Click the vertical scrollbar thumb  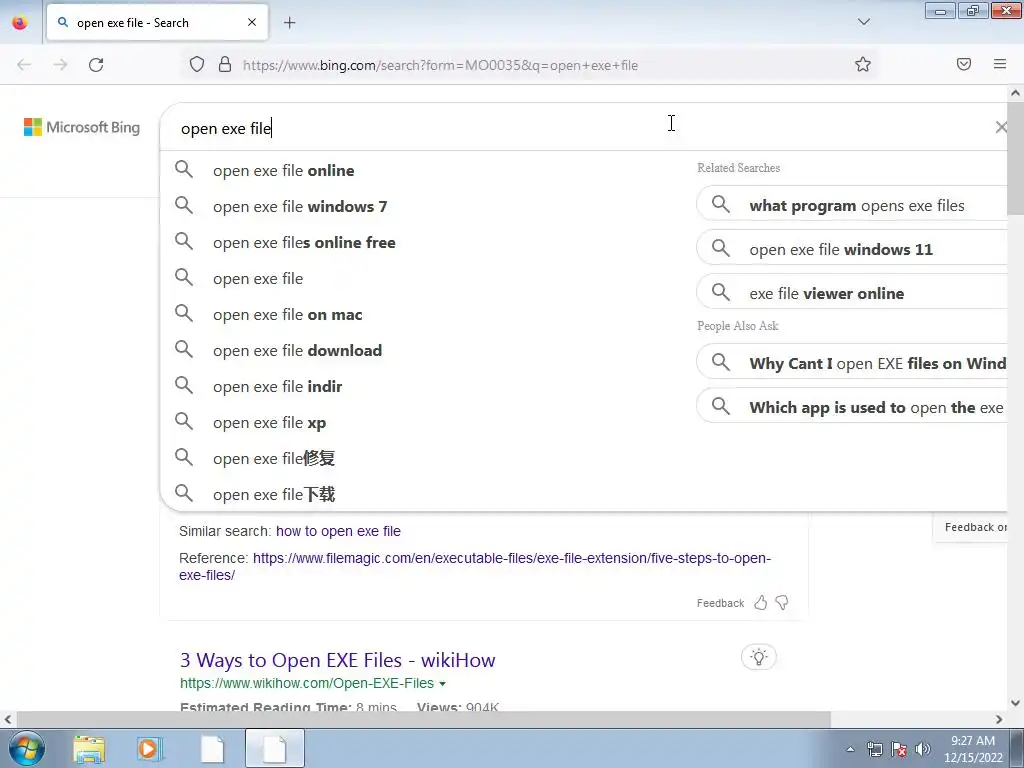1015,158
